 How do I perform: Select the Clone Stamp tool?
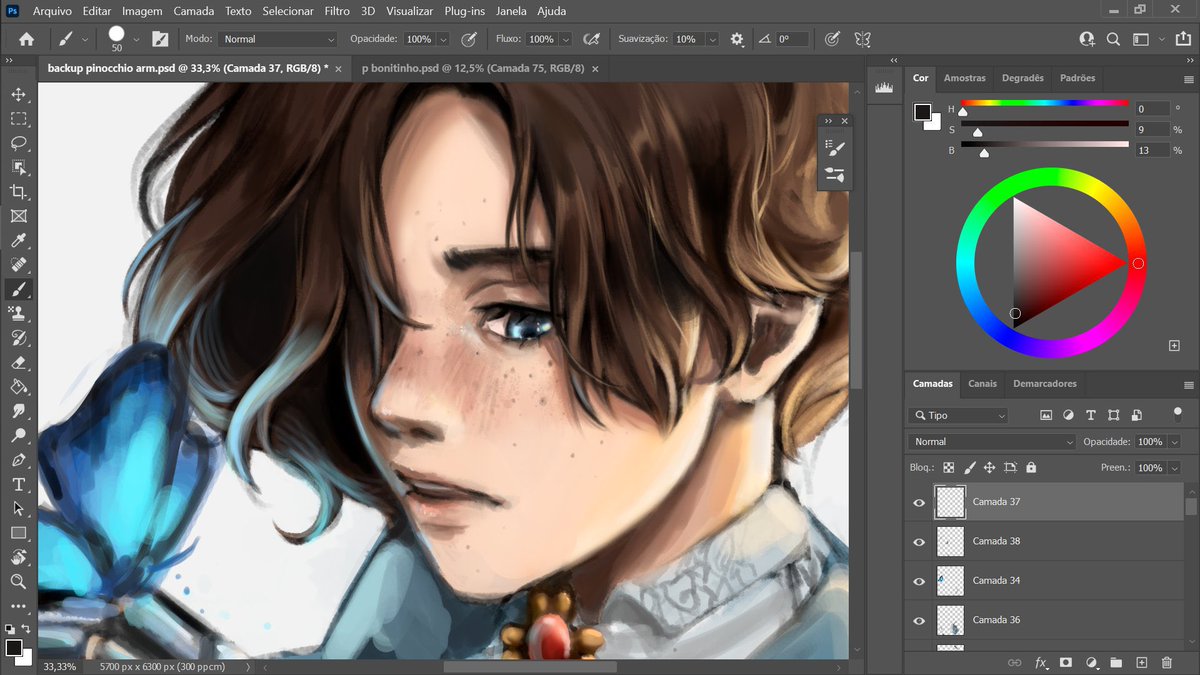[18, 313]
